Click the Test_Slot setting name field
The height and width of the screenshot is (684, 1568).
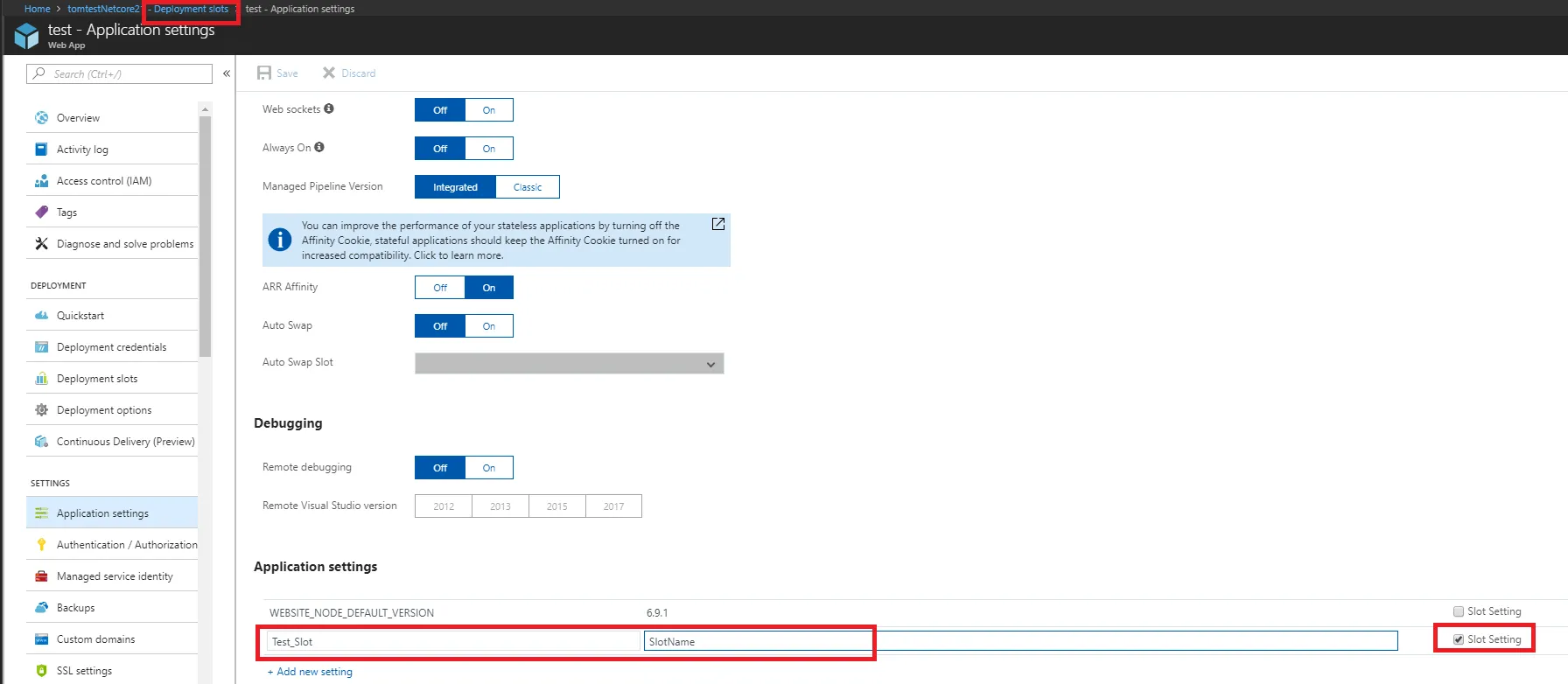pyautogui.click(x=454, y=642)
